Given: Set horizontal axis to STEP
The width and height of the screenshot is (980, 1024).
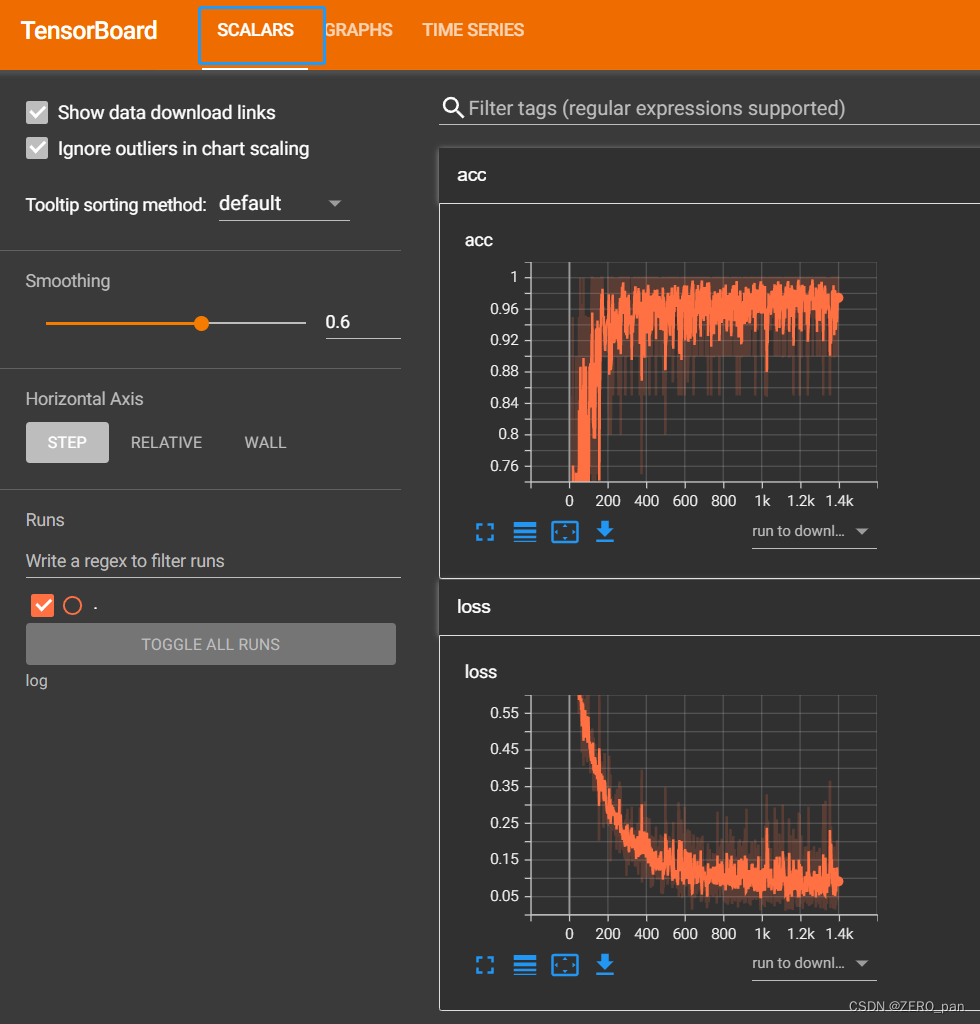Looking at the screenshot, I should [x=67, y=442].
